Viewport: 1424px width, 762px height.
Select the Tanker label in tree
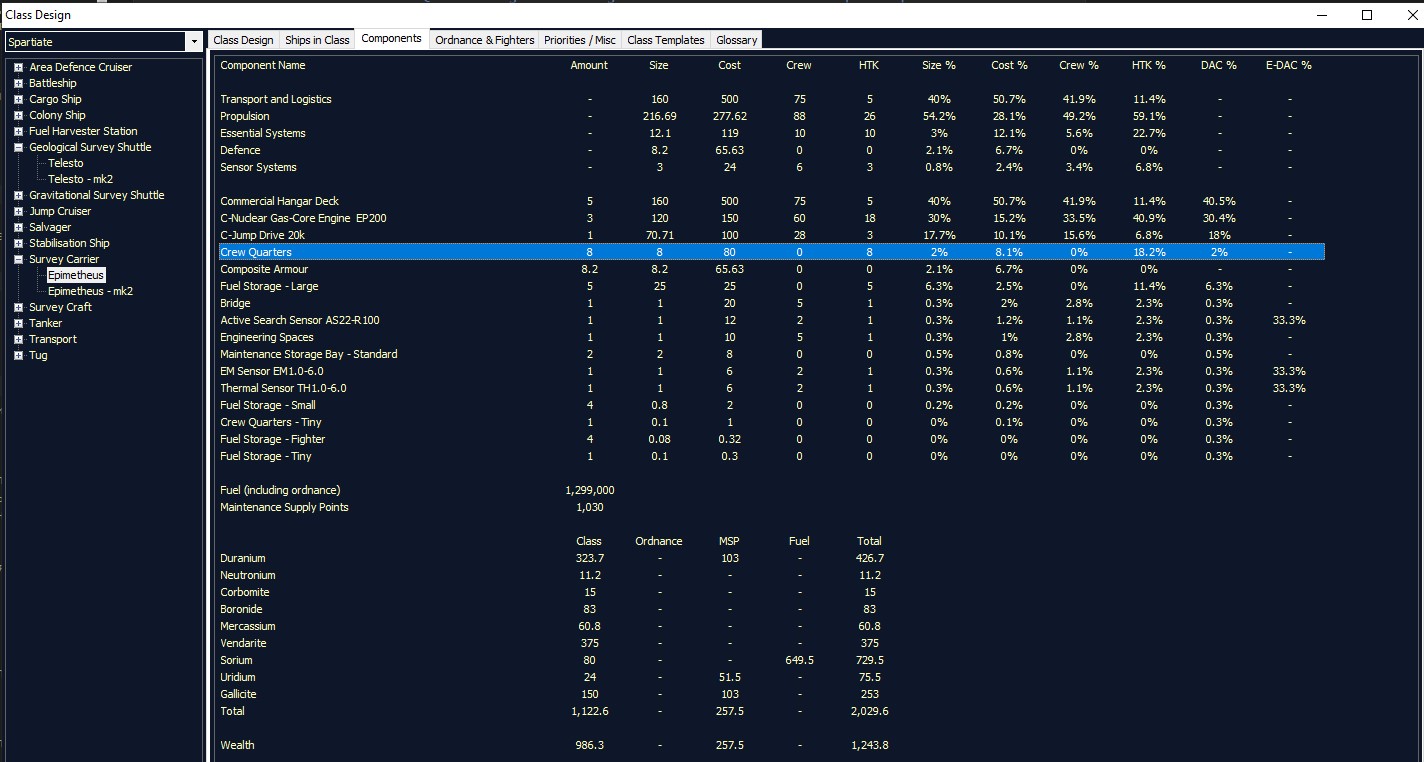(x=46, y=323)
